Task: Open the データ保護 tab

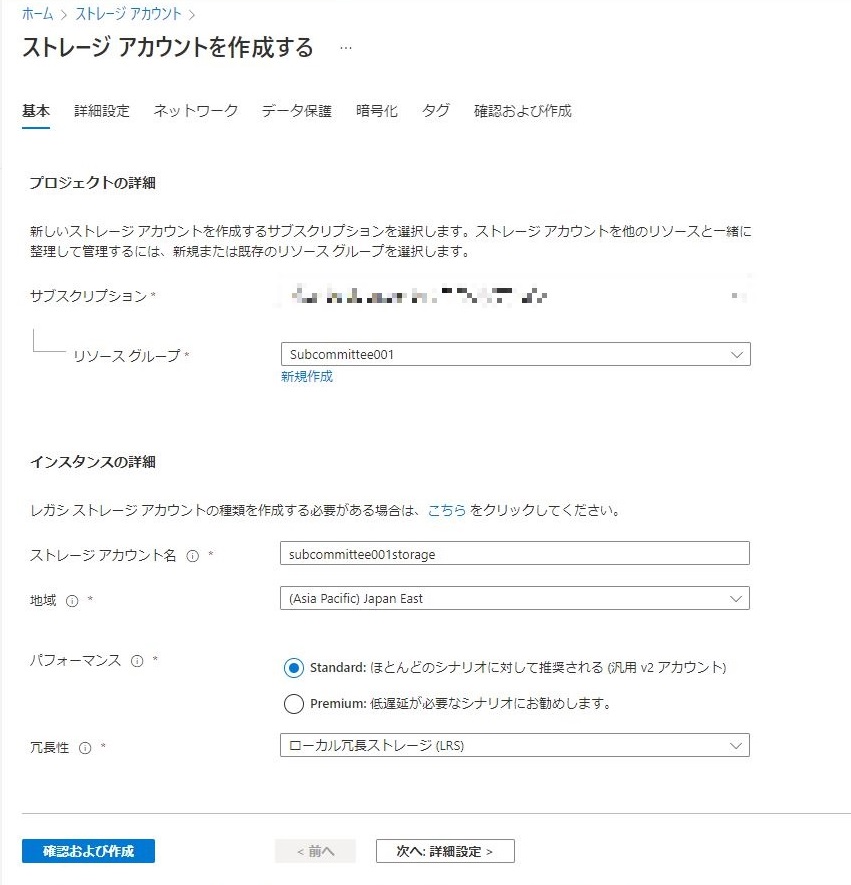Action: click(296, 111)
